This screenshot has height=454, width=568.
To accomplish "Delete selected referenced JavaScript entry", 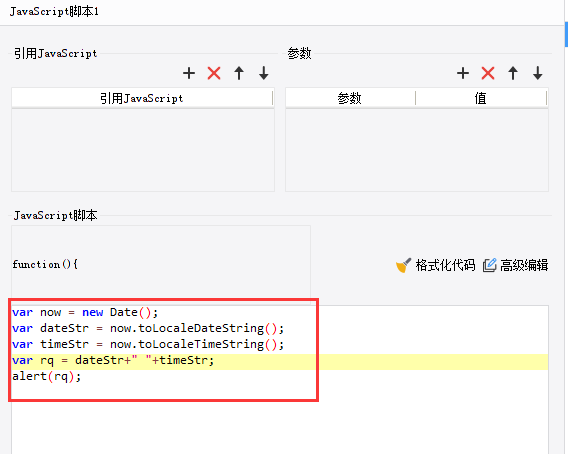I will tap(214, 73).
